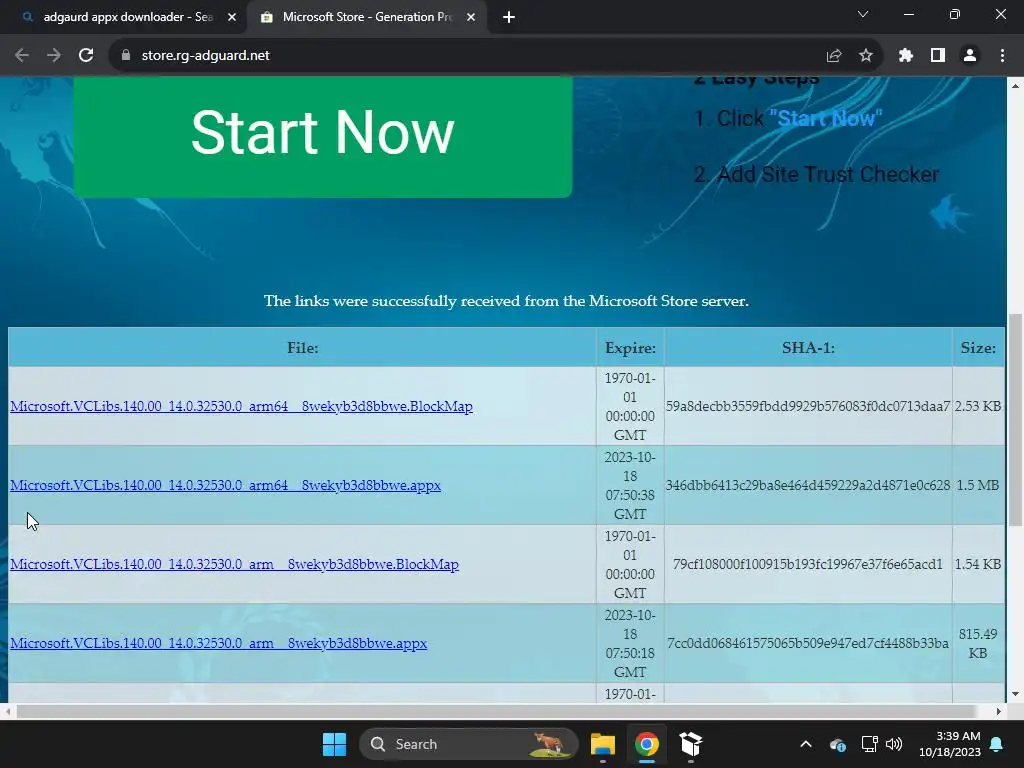
Task: Click the scrollbar down arrow
Action: [1015, 694]
